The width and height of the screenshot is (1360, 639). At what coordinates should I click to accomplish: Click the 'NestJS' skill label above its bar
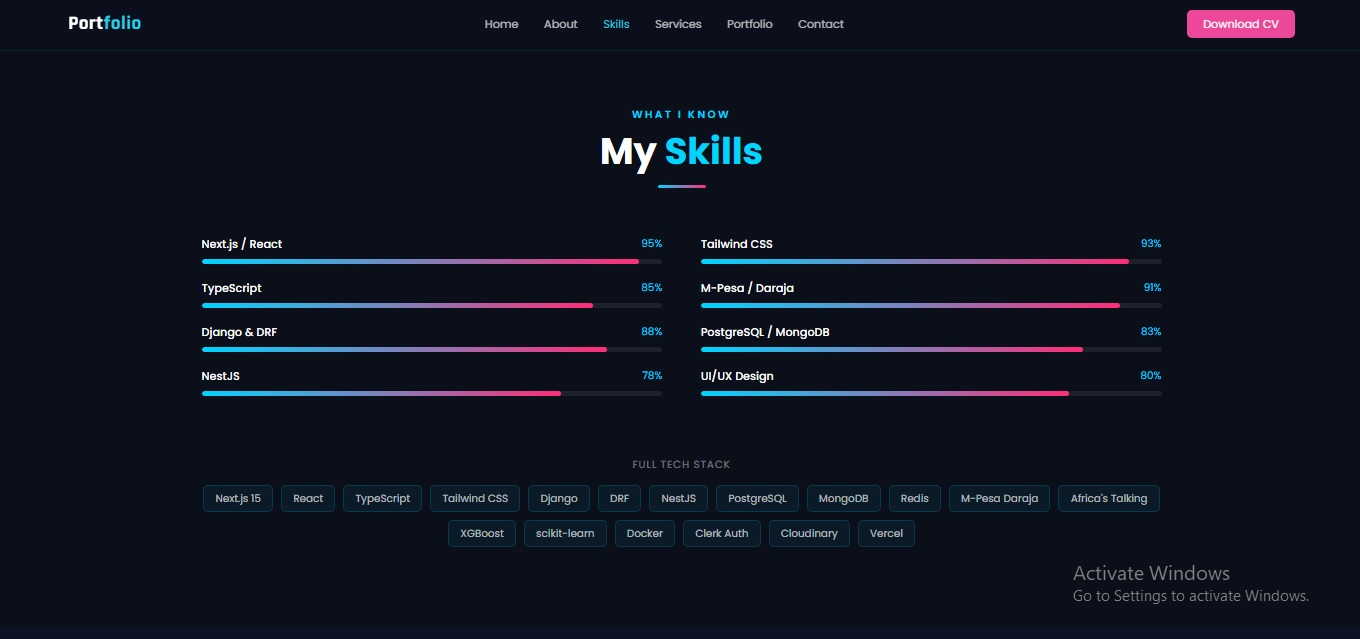click(221, 376)
